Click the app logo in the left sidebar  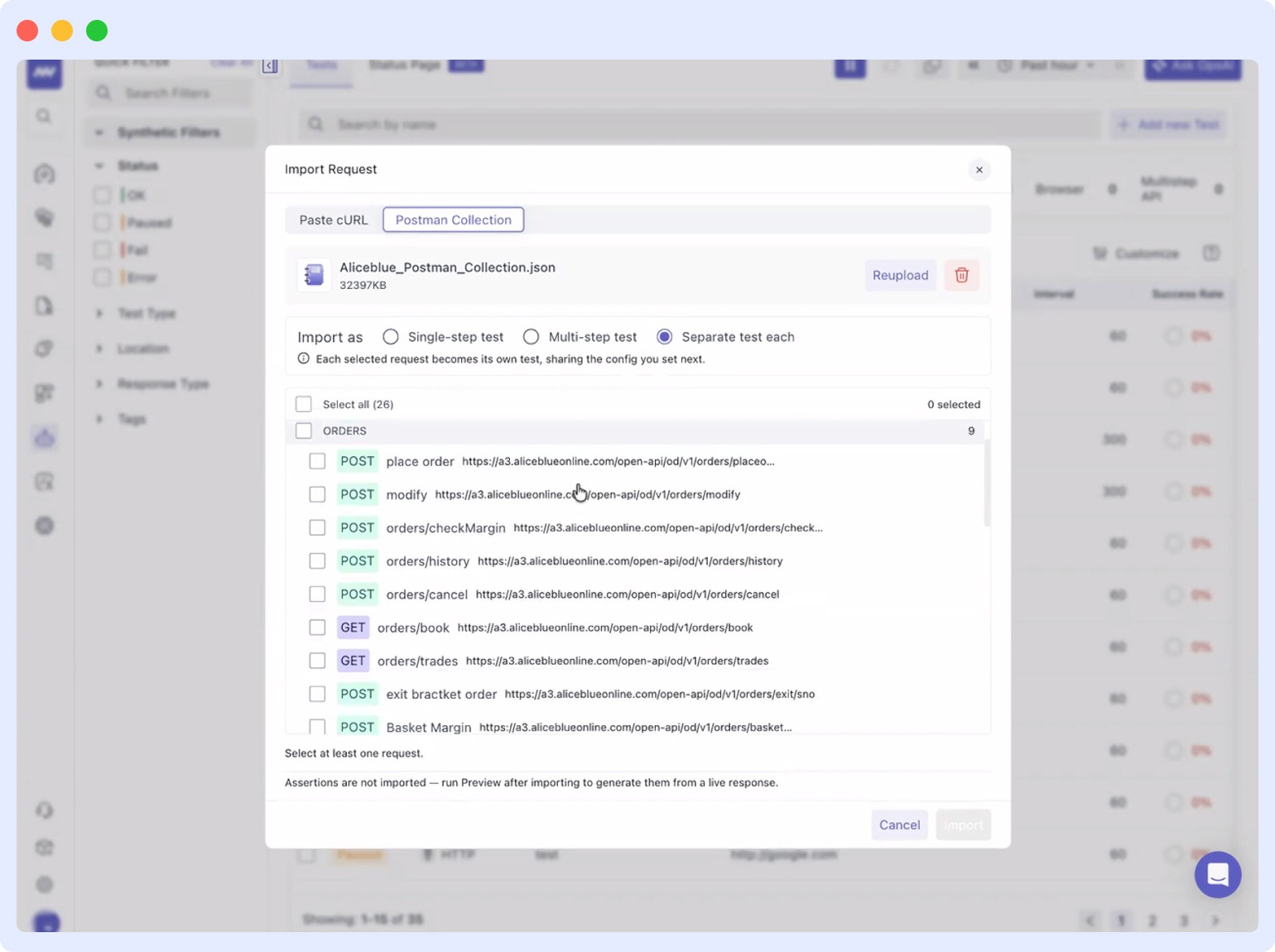45,73
